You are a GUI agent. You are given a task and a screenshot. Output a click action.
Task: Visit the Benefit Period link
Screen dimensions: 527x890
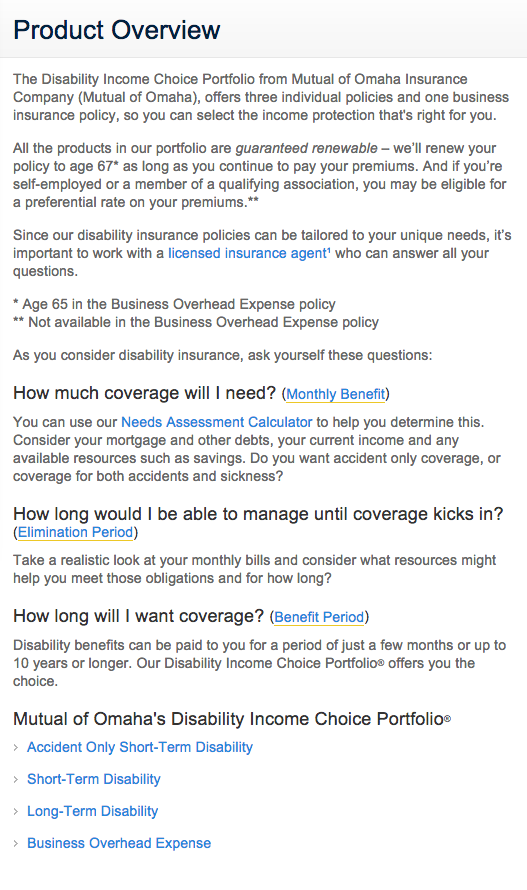click(x=319, y=617)
